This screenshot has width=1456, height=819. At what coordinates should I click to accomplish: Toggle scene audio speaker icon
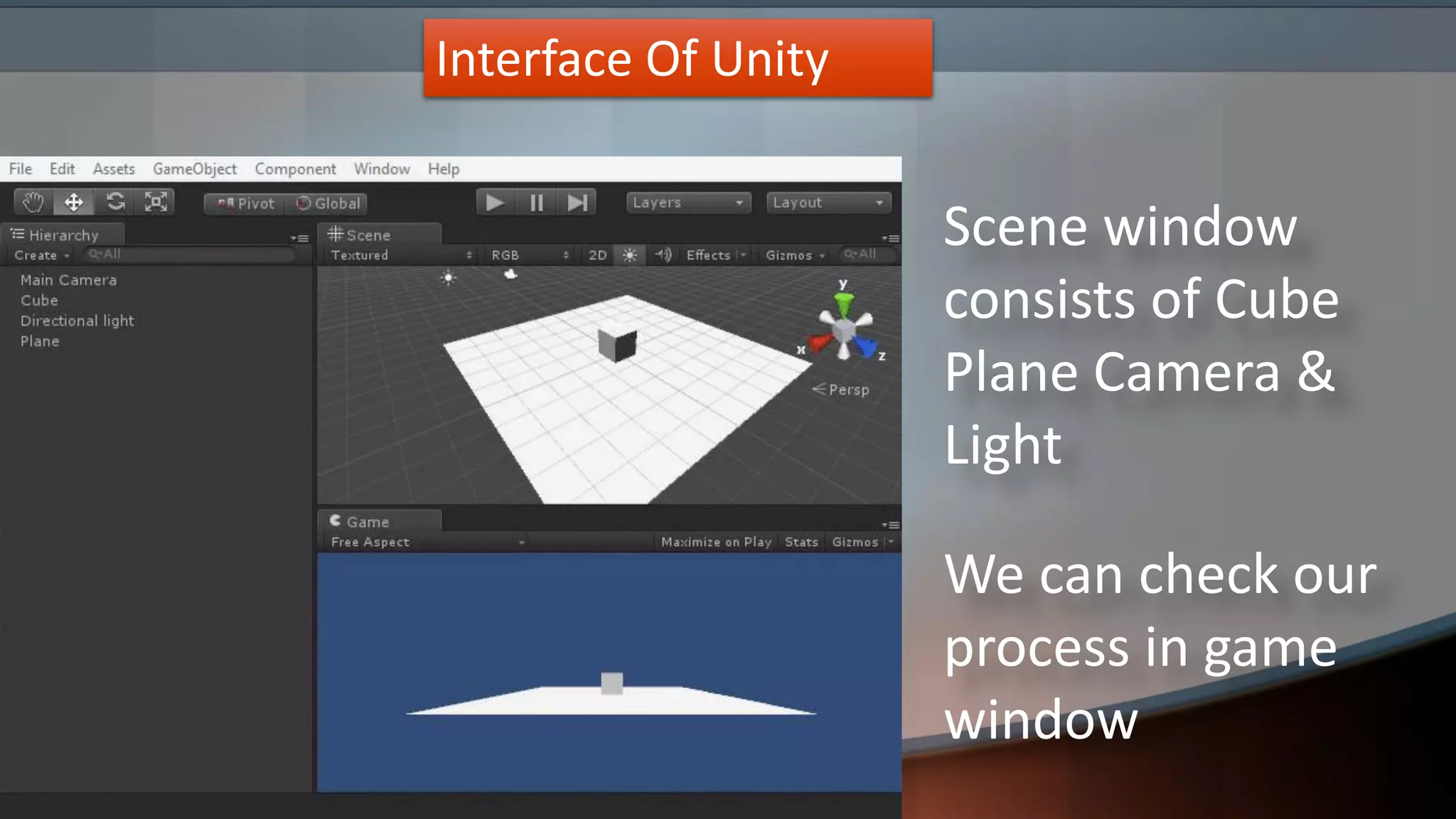663,255
